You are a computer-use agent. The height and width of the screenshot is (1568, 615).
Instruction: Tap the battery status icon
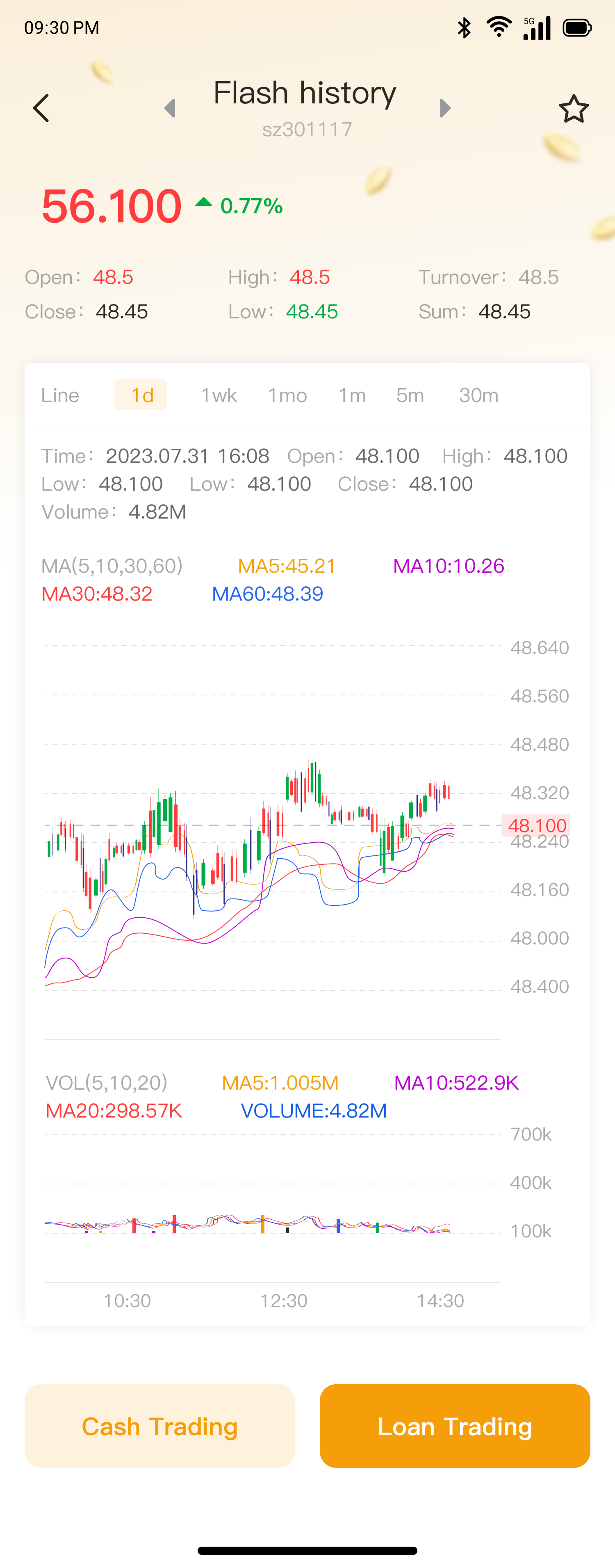pyautogui.click(x=576, y=27)
